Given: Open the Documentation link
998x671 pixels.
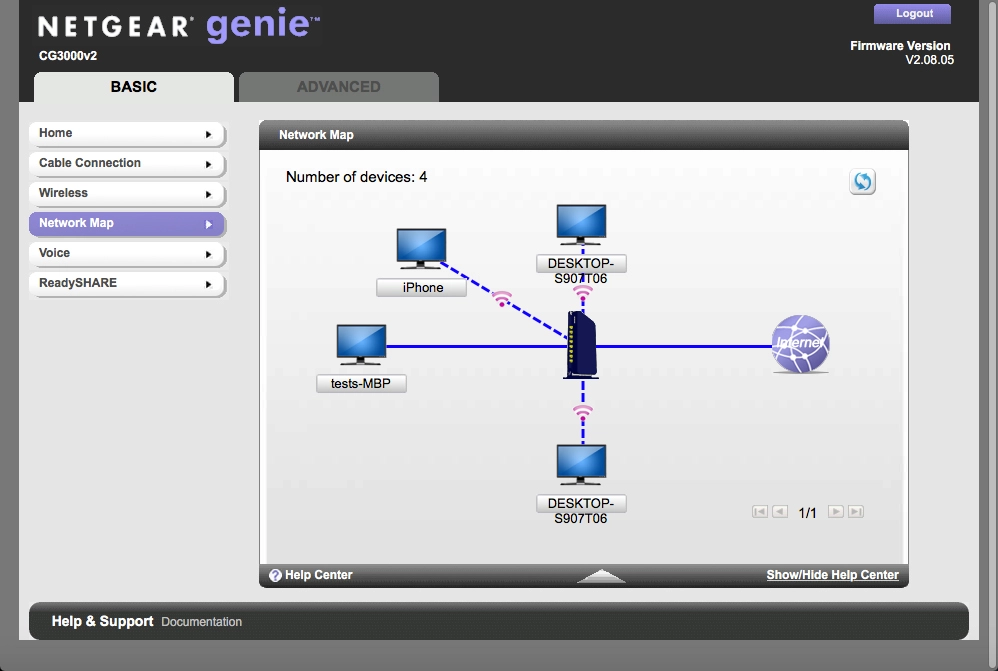Looking at the screenshot, I should 201,622.
